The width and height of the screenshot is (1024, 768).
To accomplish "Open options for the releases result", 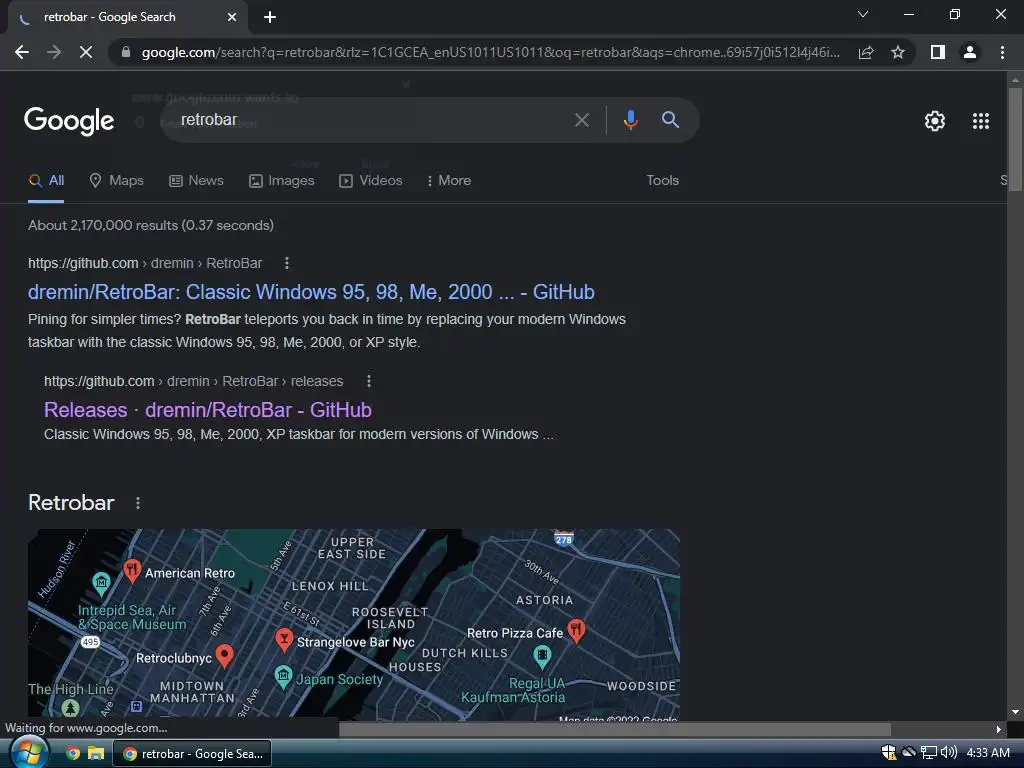I will (369, 381).
